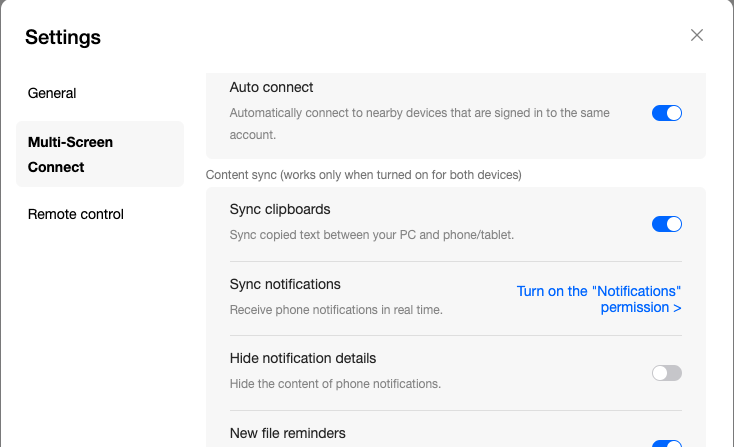734x447 pixels.
Task: Click "Automatically connect to nearby devices" description
Action: click(419, 124)
